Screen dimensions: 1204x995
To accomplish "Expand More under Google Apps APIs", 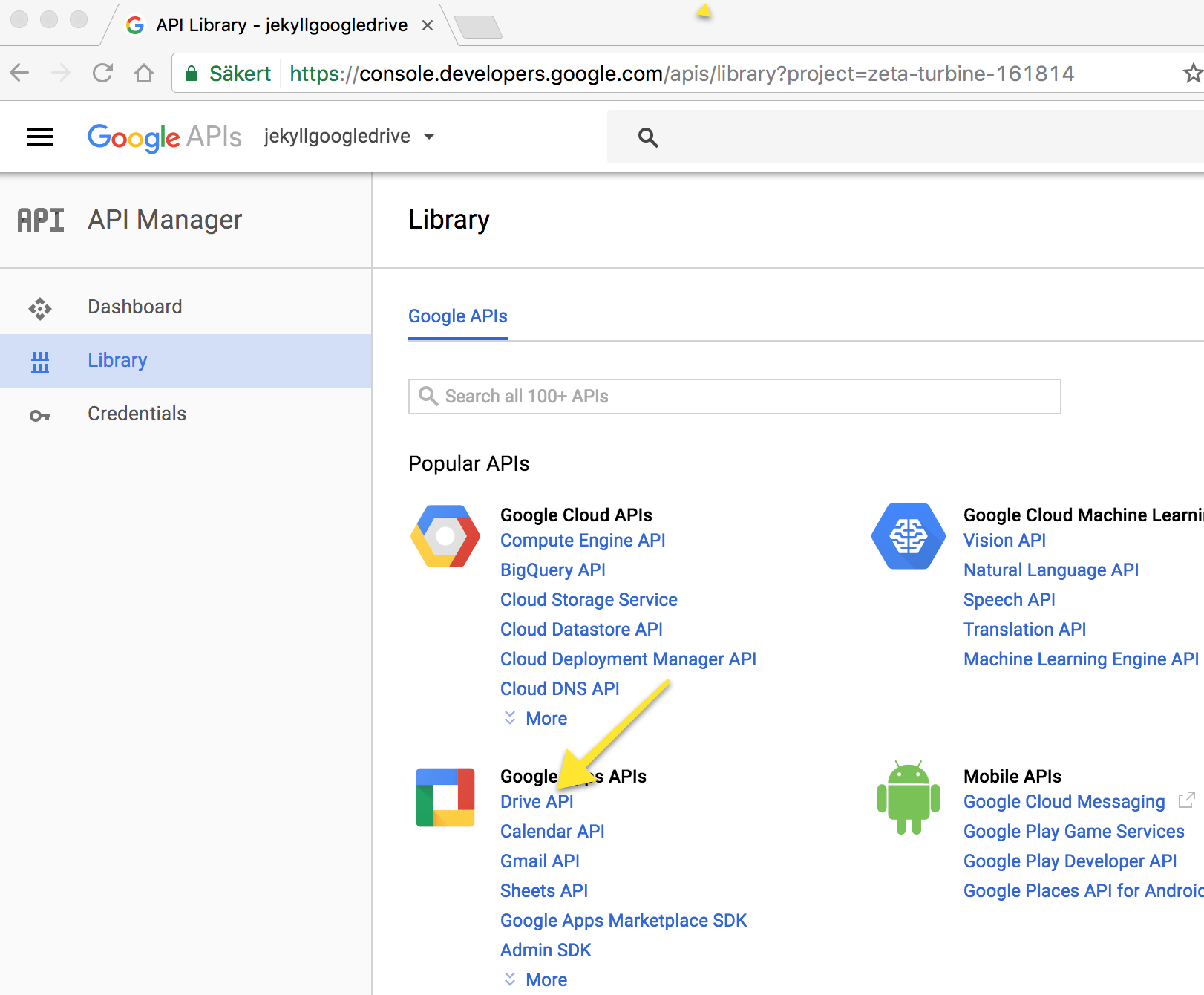I will pyautogui.click(x=535, y=979).
